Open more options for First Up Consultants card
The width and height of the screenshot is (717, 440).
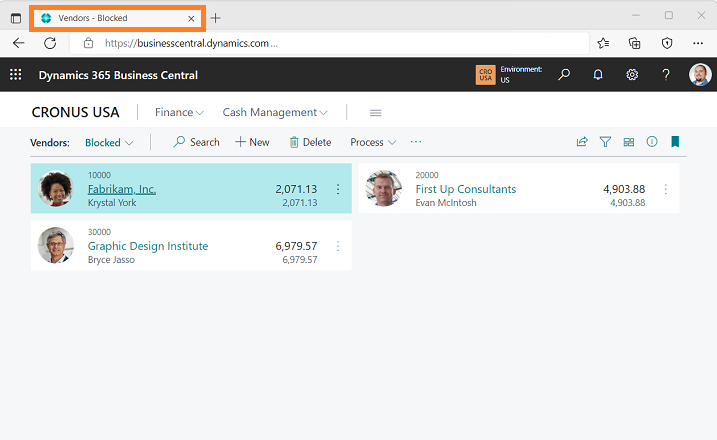click(665, 189)
